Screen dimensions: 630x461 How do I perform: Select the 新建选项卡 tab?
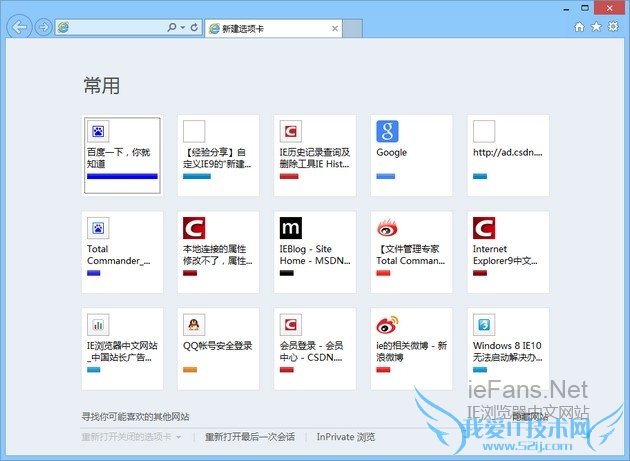click(273, 29)
